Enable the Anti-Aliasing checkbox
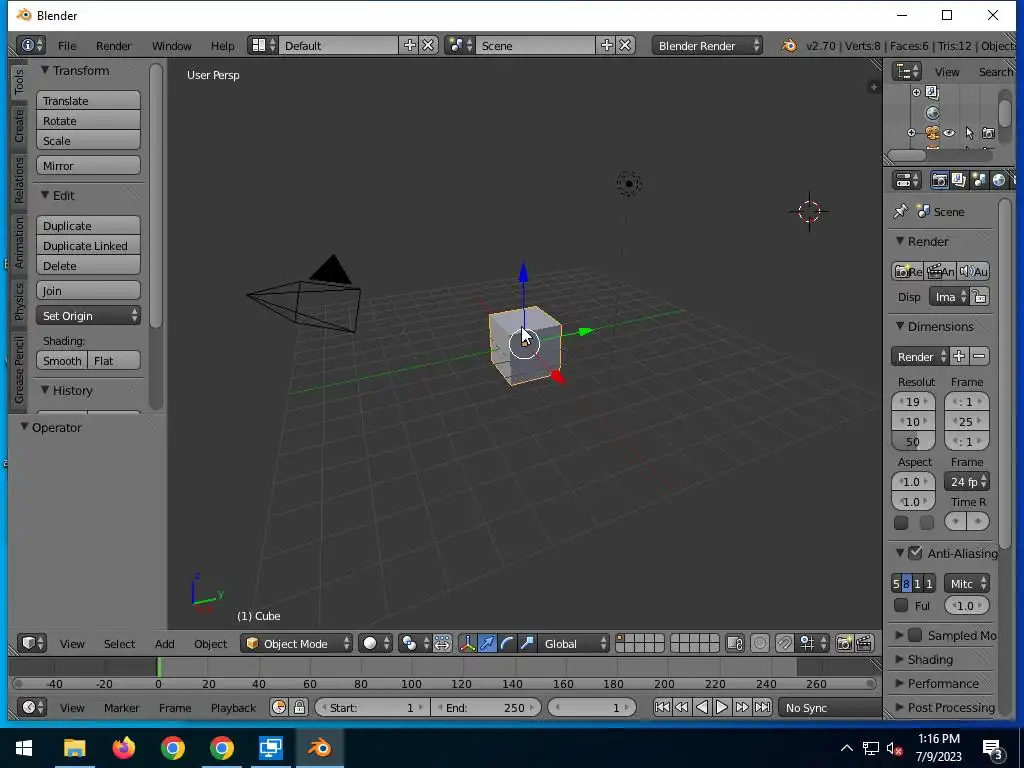This screenshot has width=1024, height=768. (915, 552)
